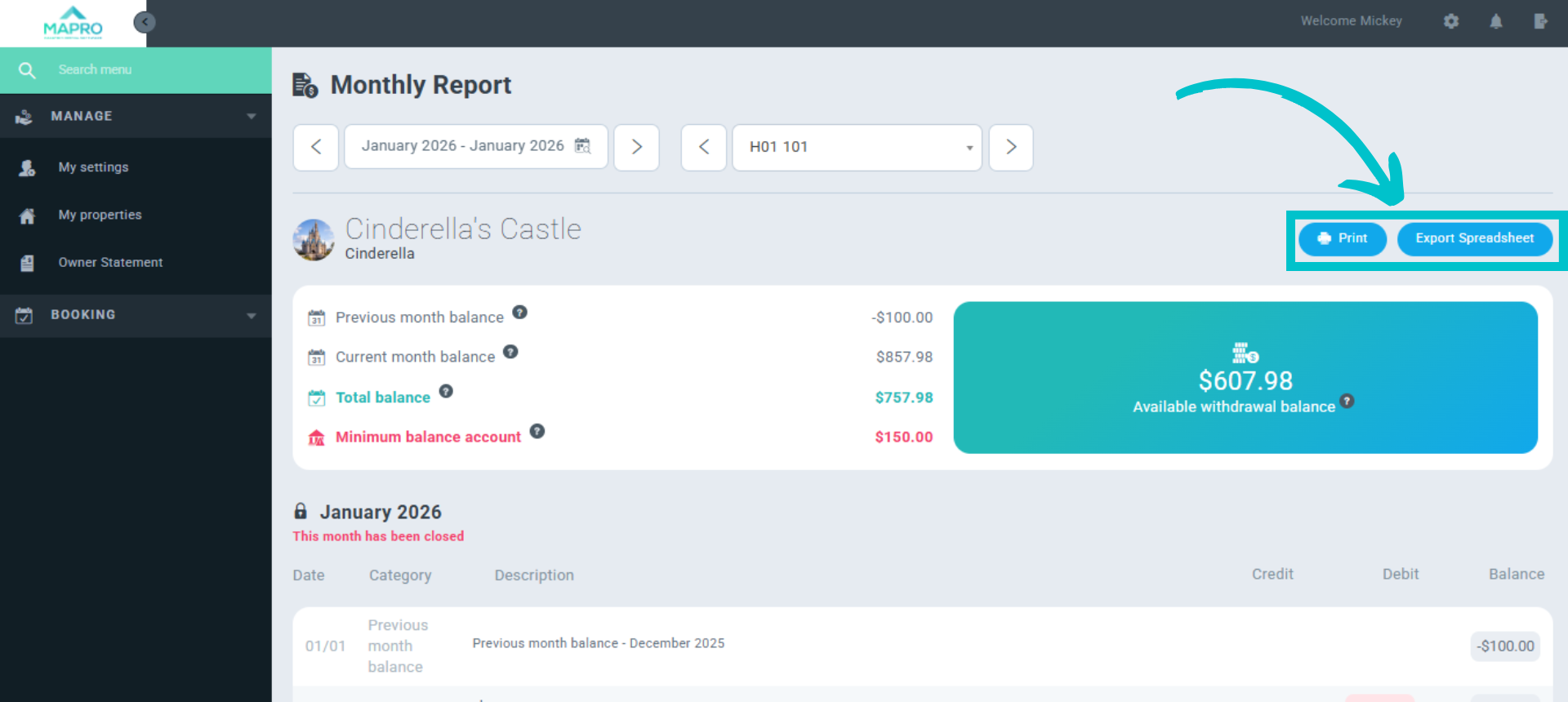Click help icon beside Previous month balance
Screen dimensions: 1568x702
pos(519,313)
